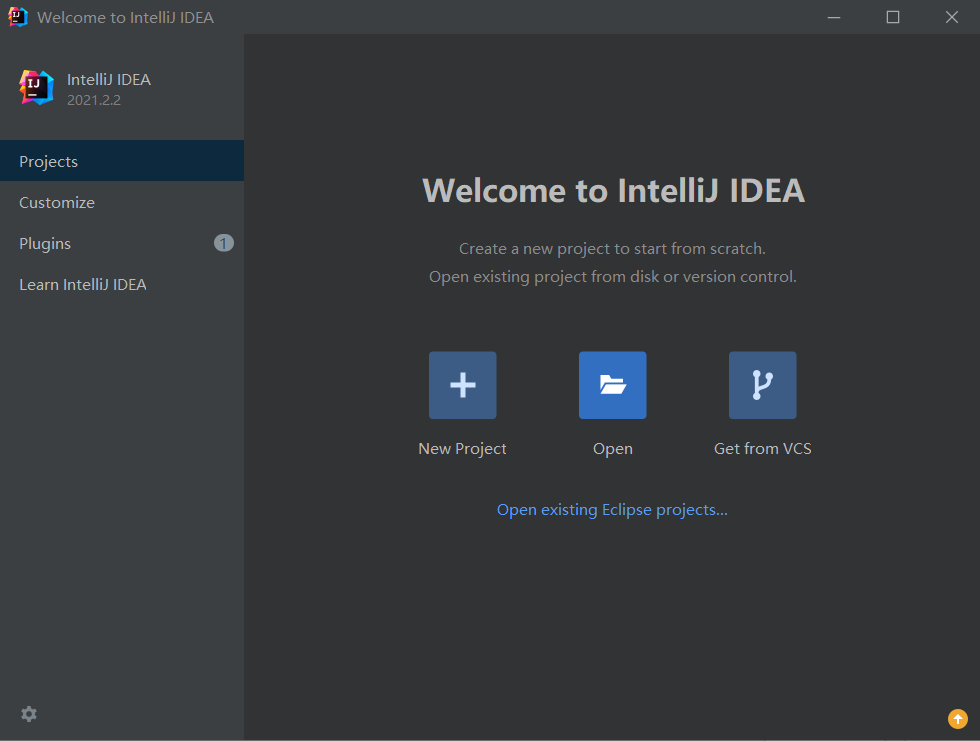The width and height of the screenshot is (980, 741).
Task: Click the Open button label
Action: pyautogui.click(x=612, y=448)
